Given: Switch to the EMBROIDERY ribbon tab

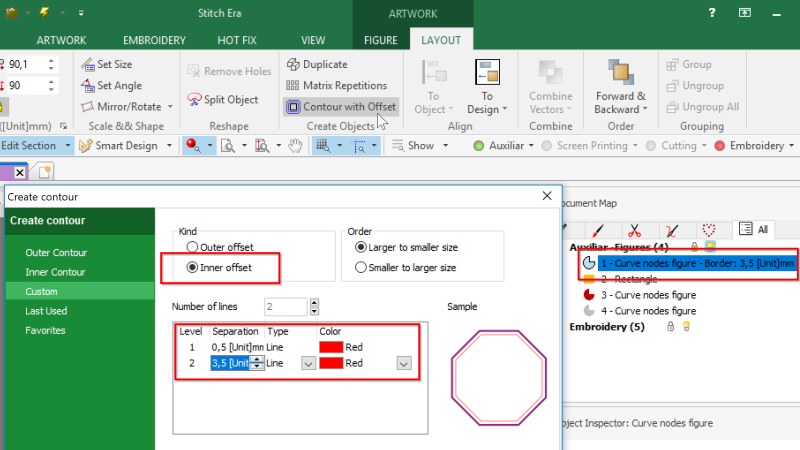Looking at the screenshot, I should pos(154,40).
